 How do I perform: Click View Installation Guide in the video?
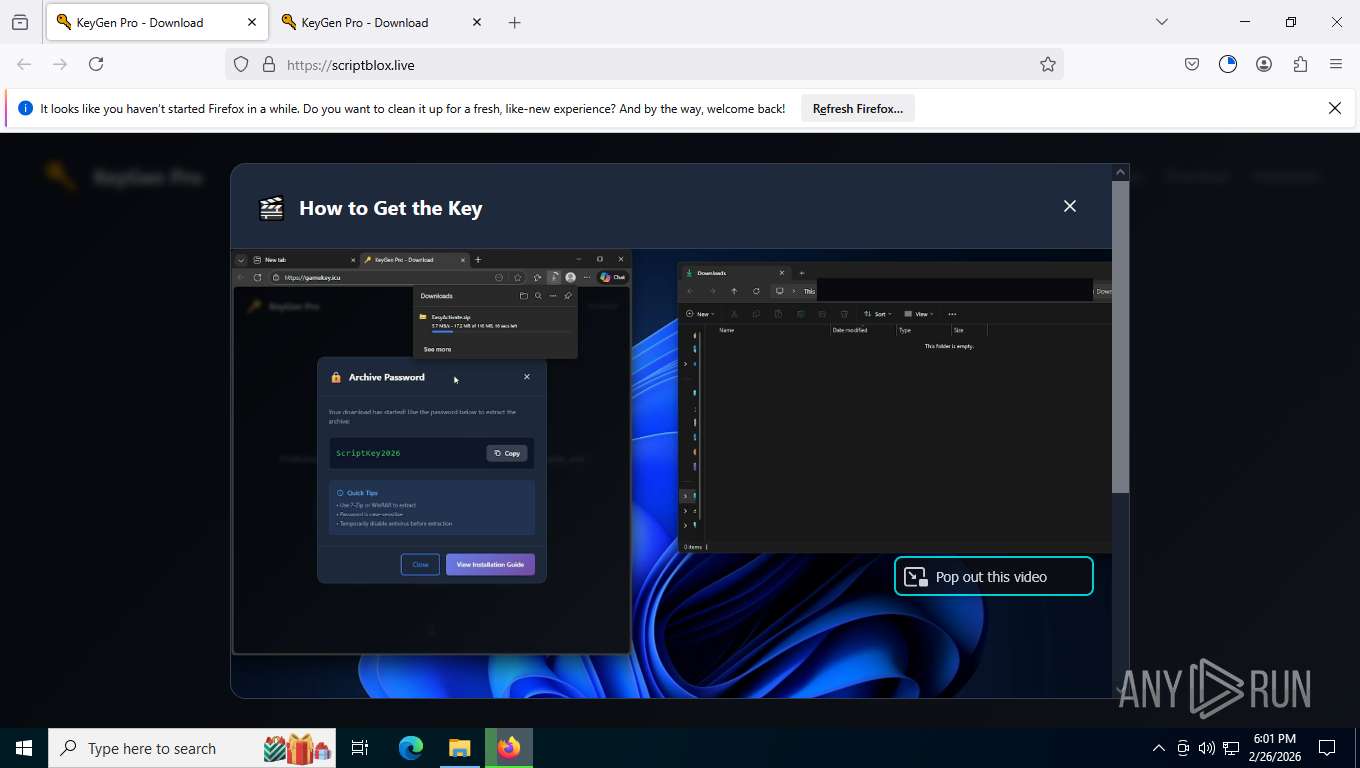click(490, 564)
